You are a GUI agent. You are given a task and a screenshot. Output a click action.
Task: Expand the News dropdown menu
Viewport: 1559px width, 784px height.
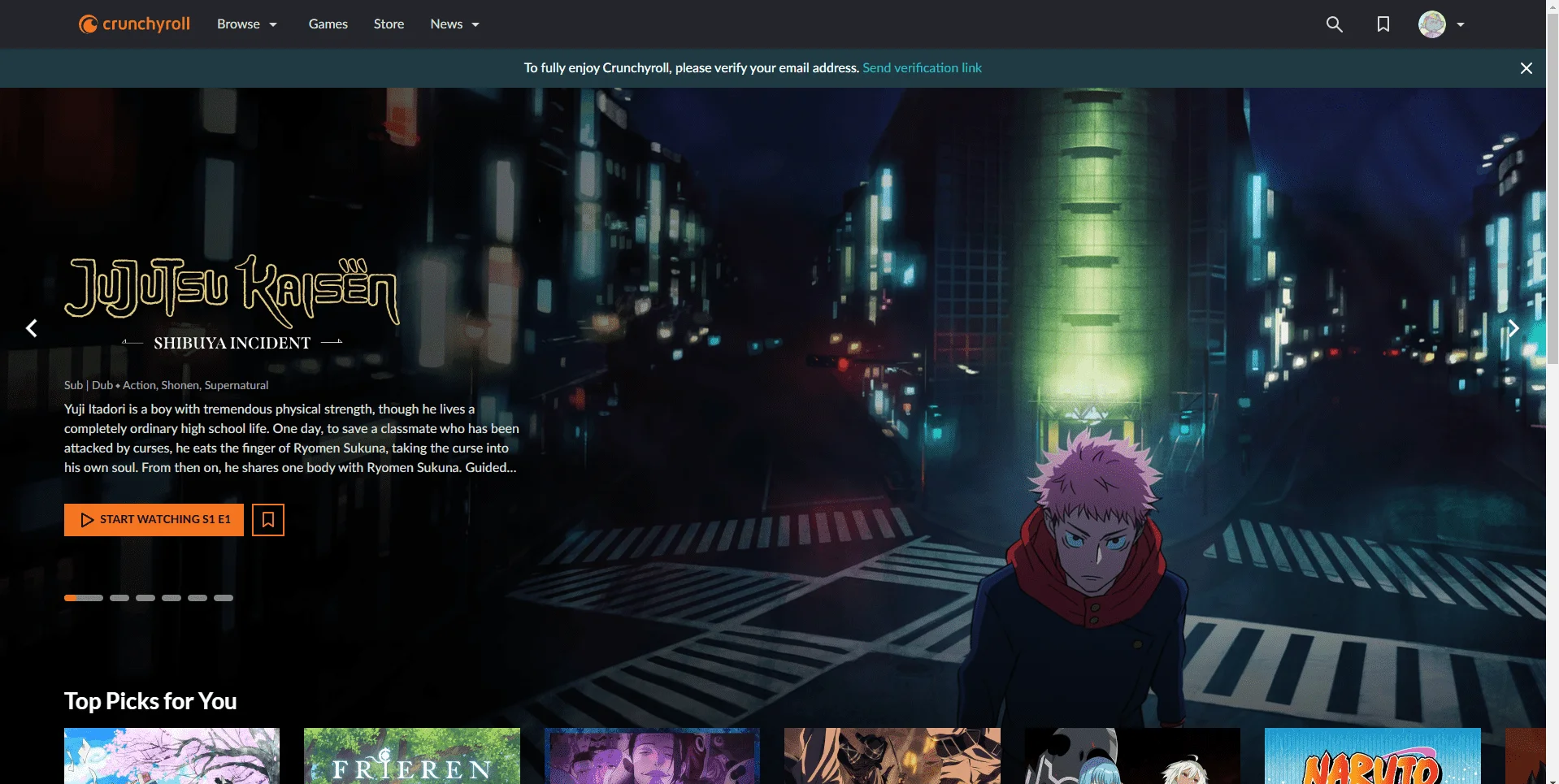(x=454, y=24)
